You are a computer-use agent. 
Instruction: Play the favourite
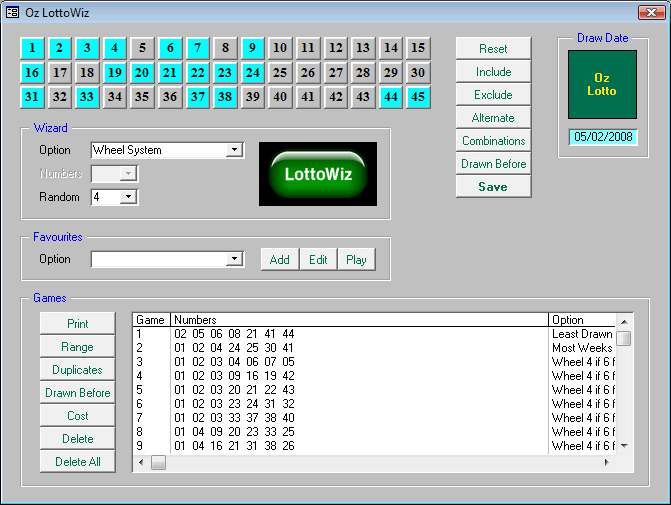[x=356, y=259]
